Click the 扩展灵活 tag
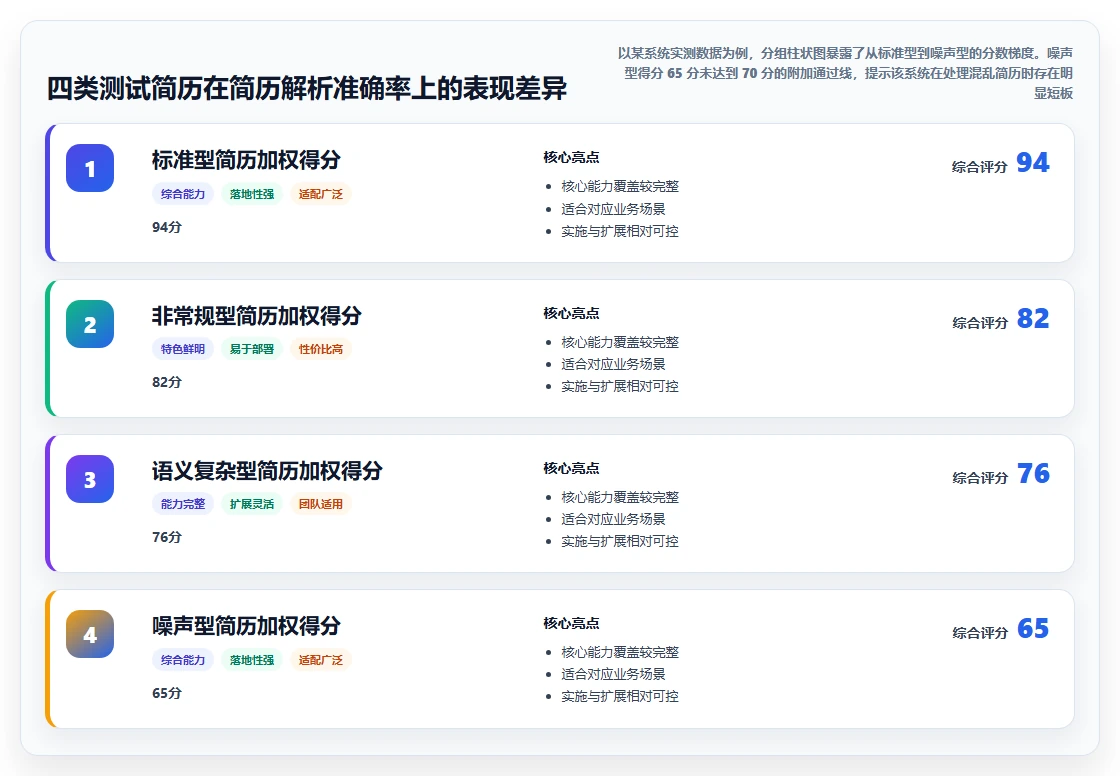Image resolution: width=1120 pixels, height=776 pixels. [251, 504]
